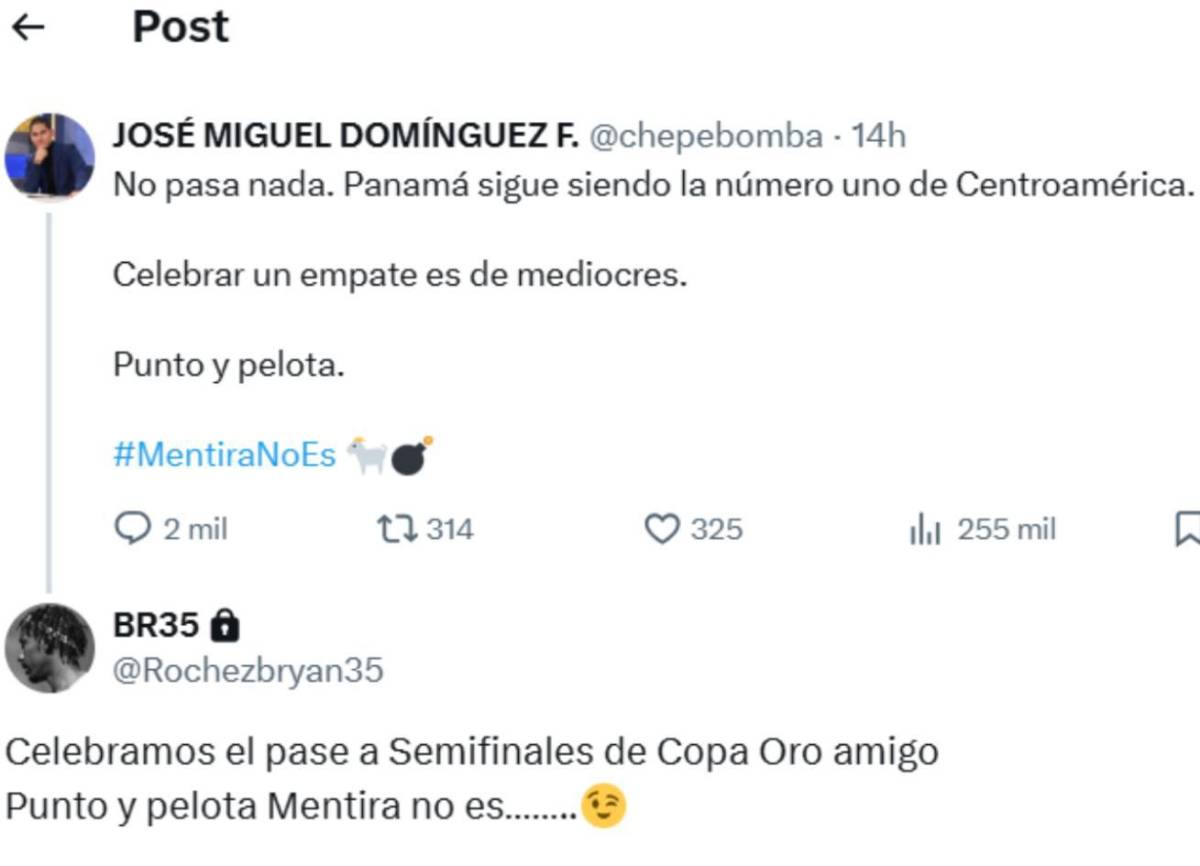Viewport: 1200px width, 866px height.
Task: Select the Post header title
Action: point(179,28)
